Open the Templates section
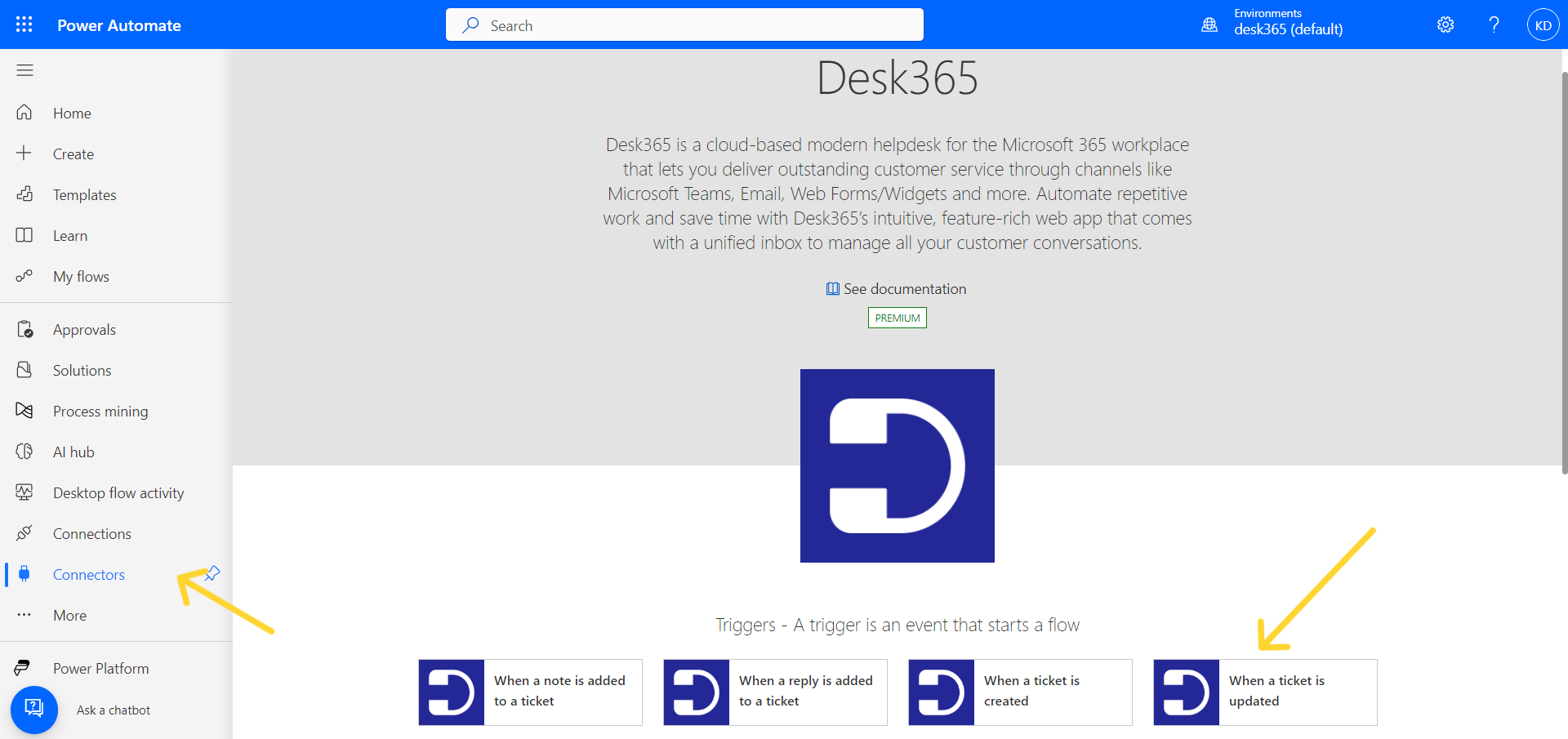Viewport: 1568px width, 739px height. tap(84, 194)
